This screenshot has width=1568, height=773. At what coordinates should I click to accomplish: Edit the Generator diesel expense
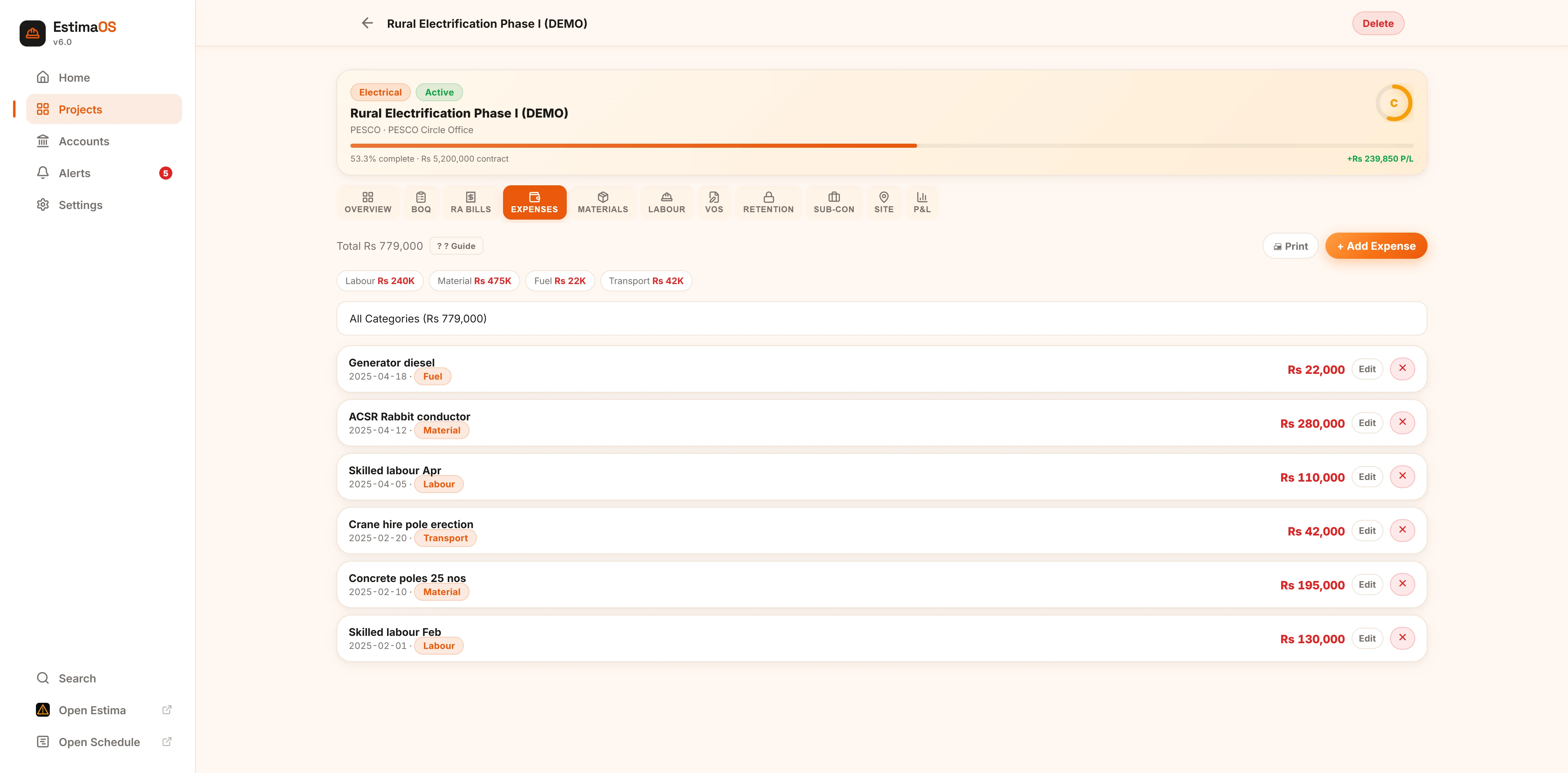click(1367, 369)
